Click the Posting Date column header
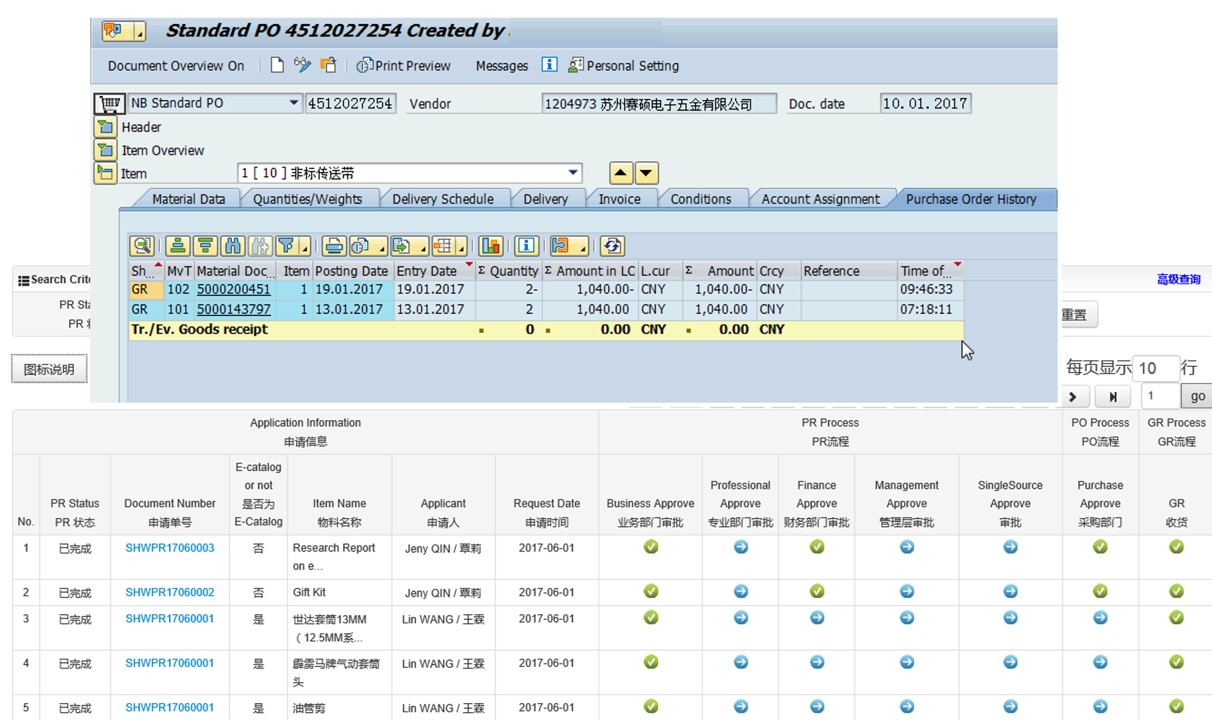The width and height of the screenshot is (1212, 720). (x=352, y=271)
